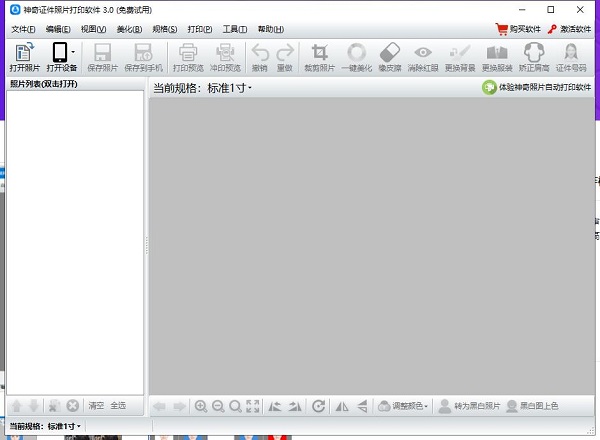The width and height of the screenshot is (600, 440).
Task: Open the 视图(V) menu
Action: coord(93,29)
